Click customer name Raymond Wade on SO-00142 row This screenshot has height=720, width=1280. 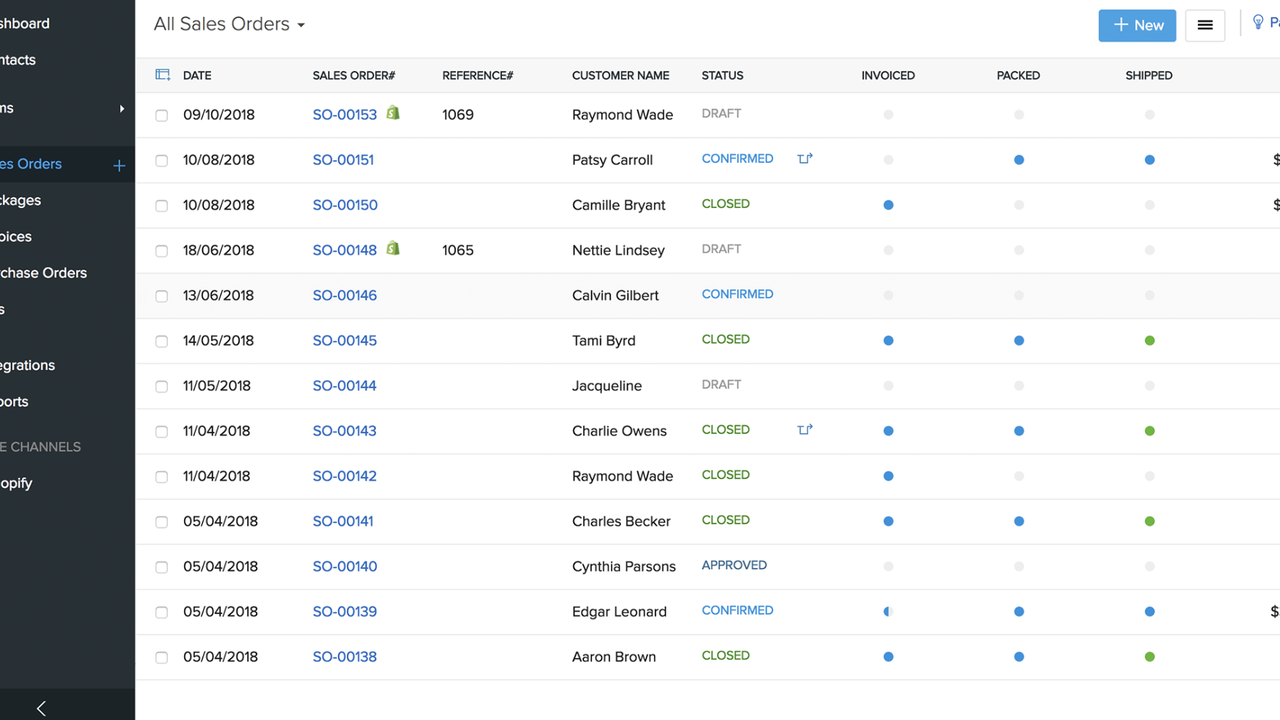tap(622, 476)
